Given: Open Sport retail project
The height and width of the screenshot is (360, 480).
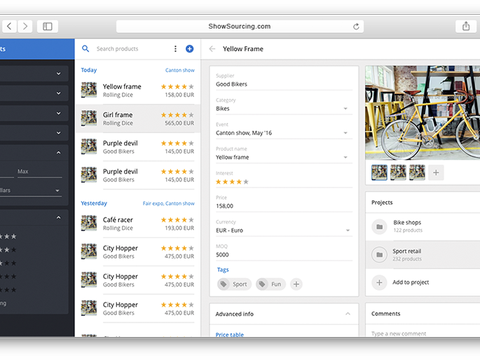Looking at the screenshot, I should point(423,255).
